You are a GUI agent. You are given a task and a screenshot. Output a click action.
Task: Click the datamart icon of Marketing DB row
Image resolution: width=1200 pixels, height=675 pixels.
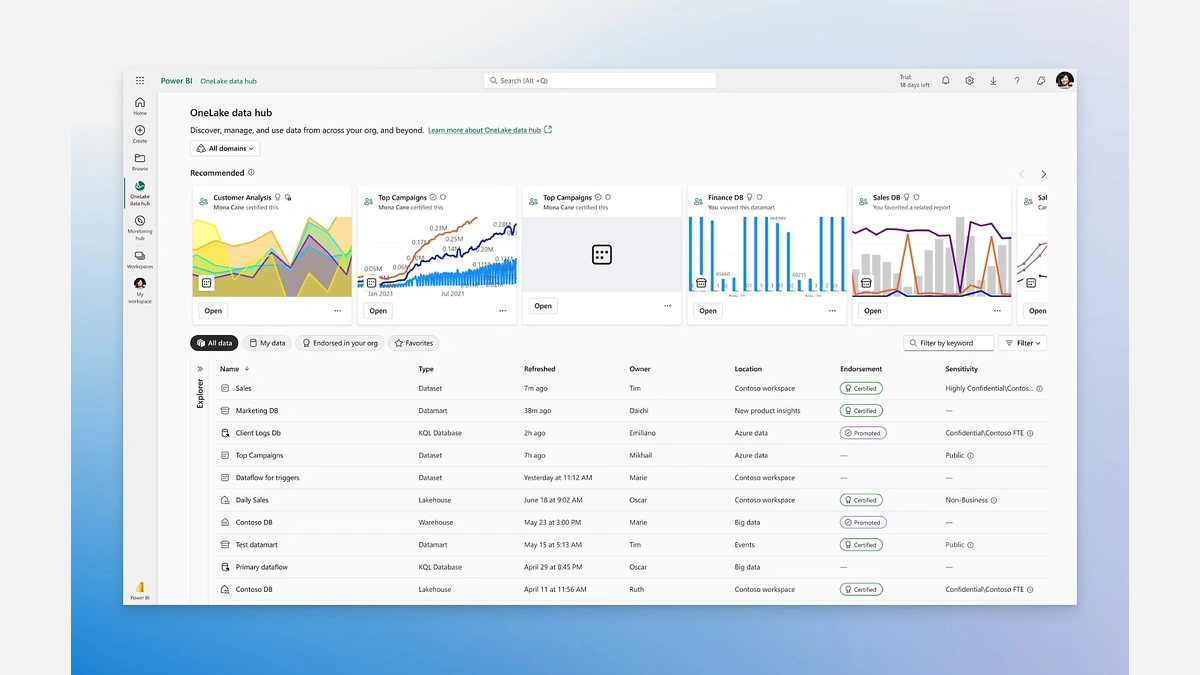pos(225,411)
